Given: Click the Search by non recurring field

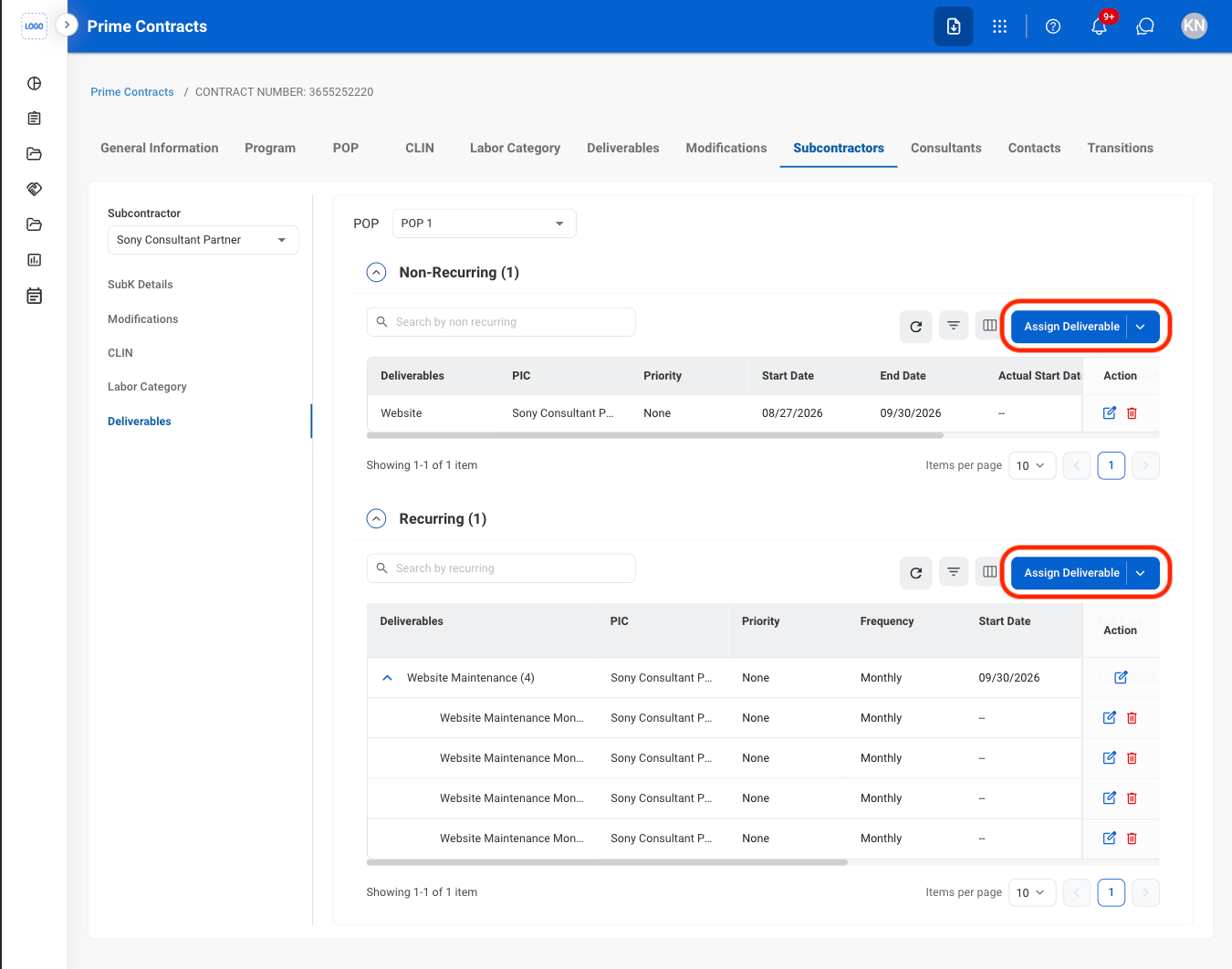Looking at the screenshot, I should pos(501,322).
